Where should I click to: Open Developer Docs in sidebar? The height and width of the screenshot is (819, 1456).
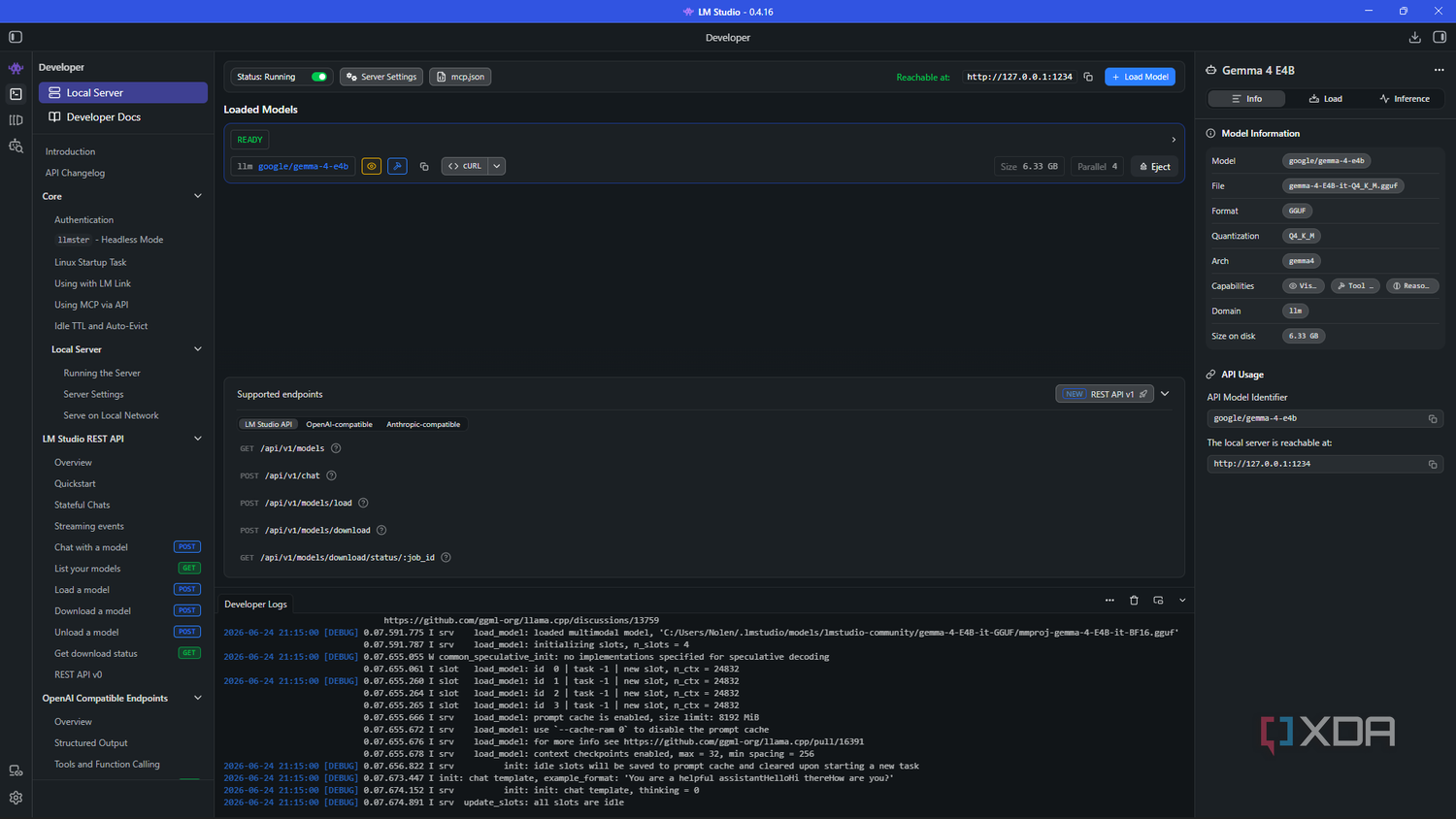(123, 117)
